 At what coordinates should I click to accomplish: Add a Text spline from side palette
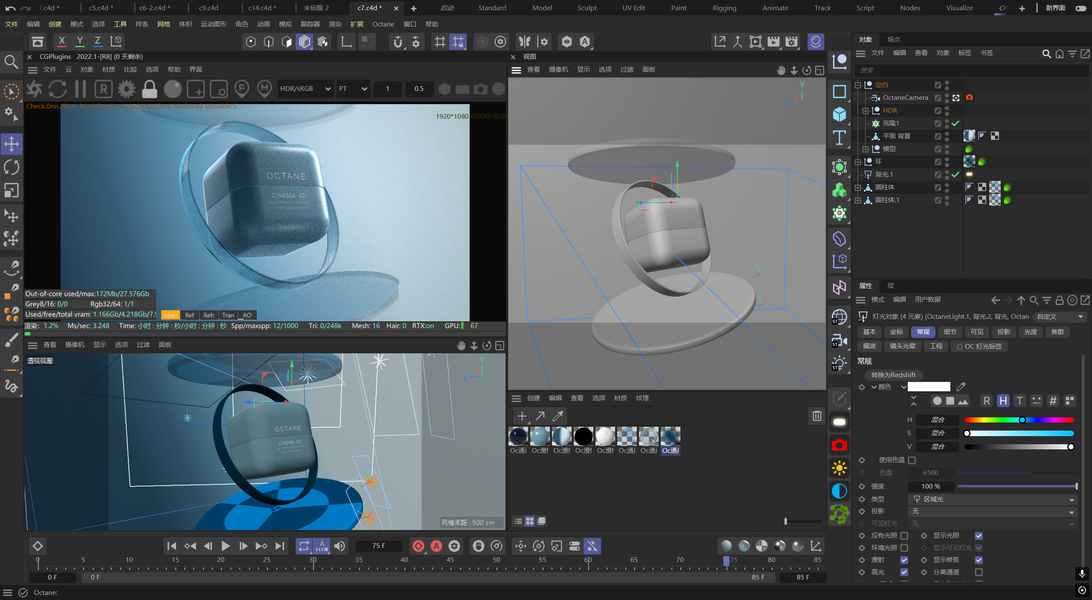839,137
